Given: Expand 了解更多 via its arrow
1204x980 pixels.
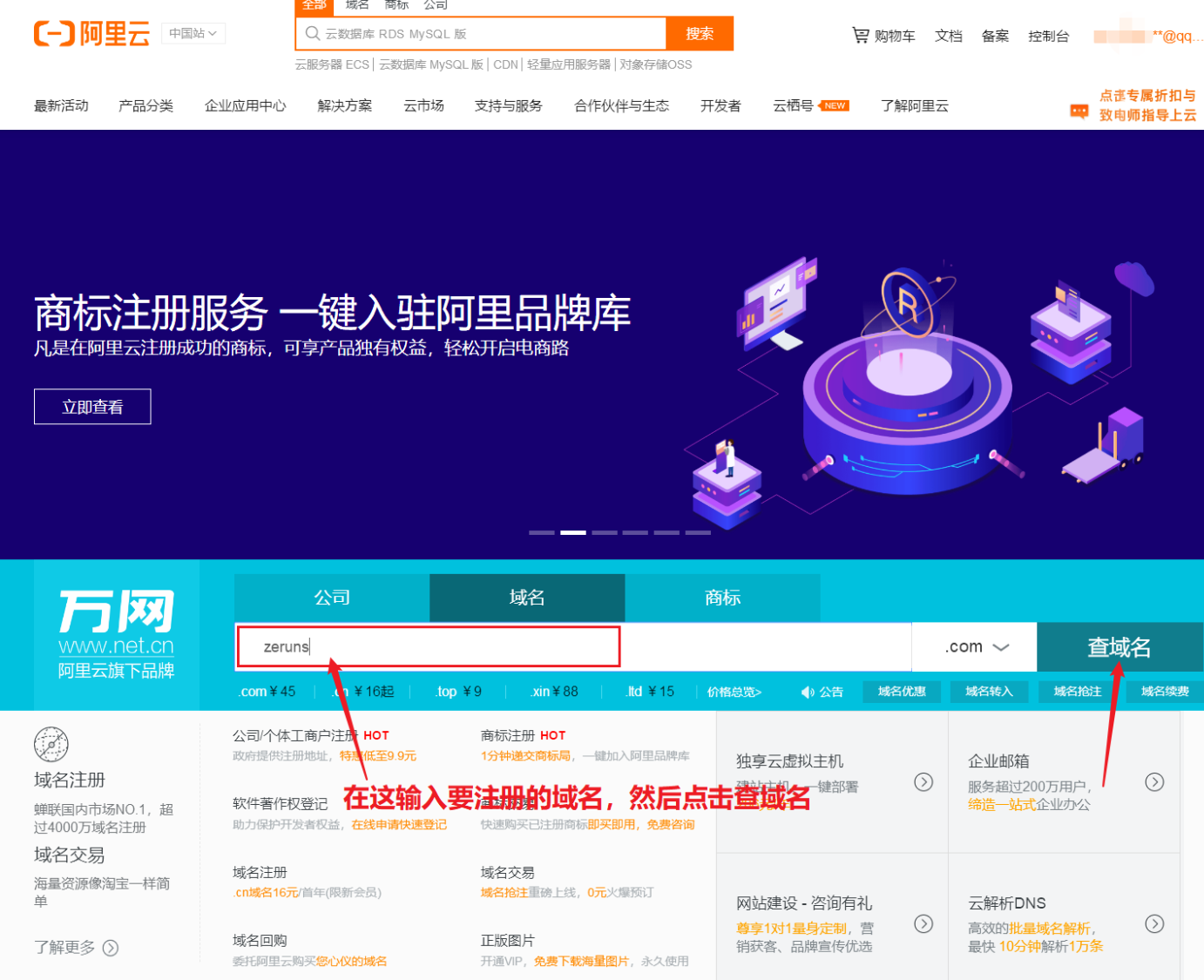Looking at the screenshot, I should pyautogui.click(x=110, y=948).
